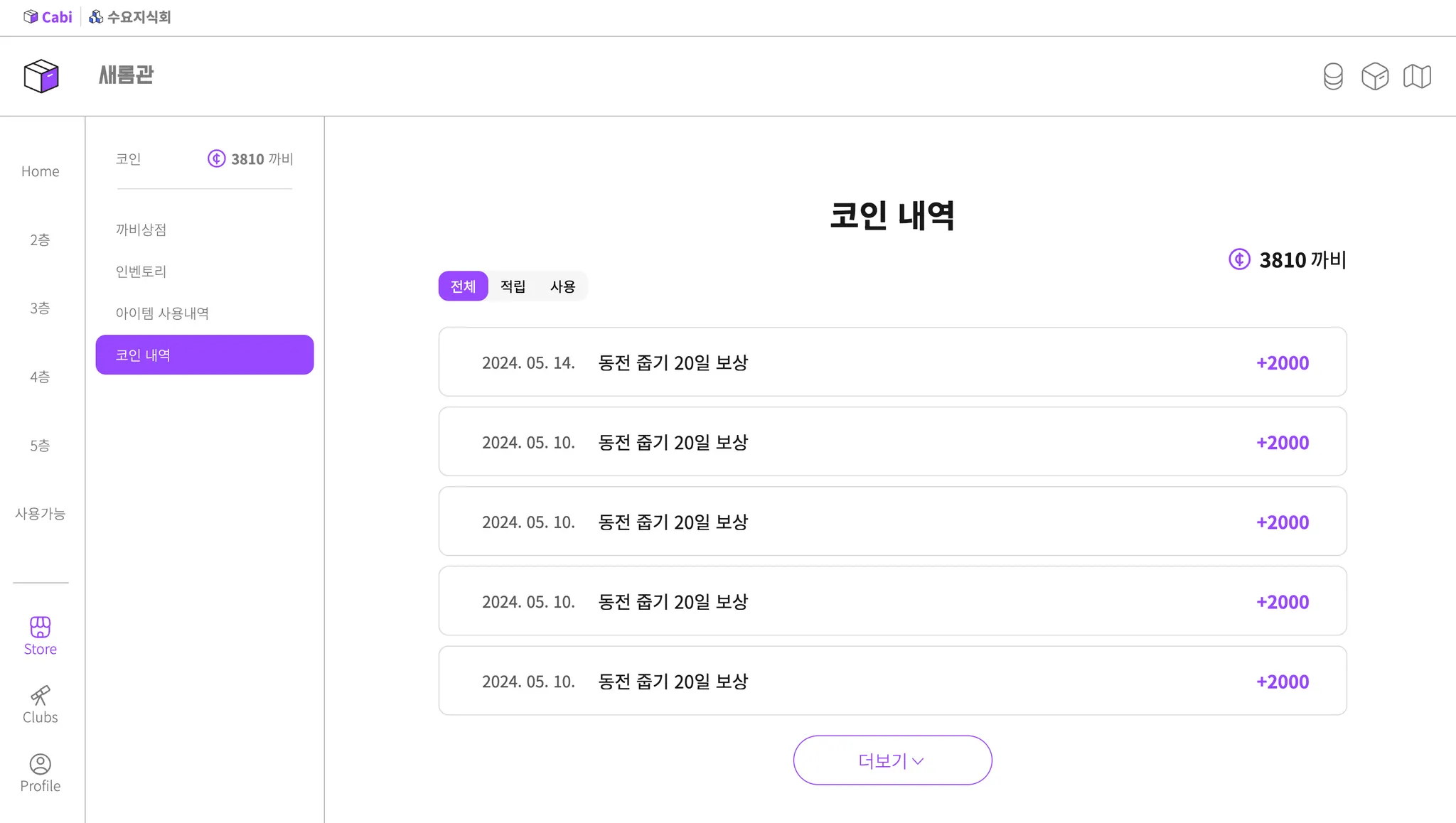Open the map icon in header
Viewport: 1456px width, 823px height.
(x=1417, y=76)
